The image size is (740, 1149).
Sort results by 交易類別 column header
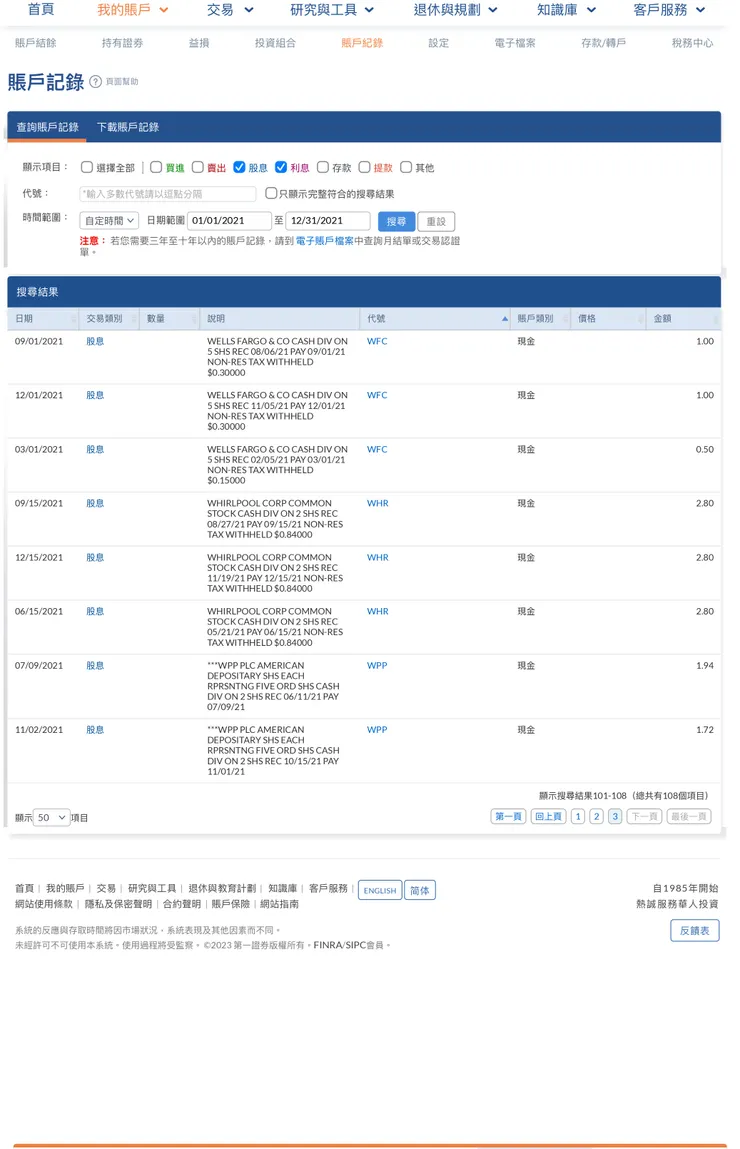(109, 319)
